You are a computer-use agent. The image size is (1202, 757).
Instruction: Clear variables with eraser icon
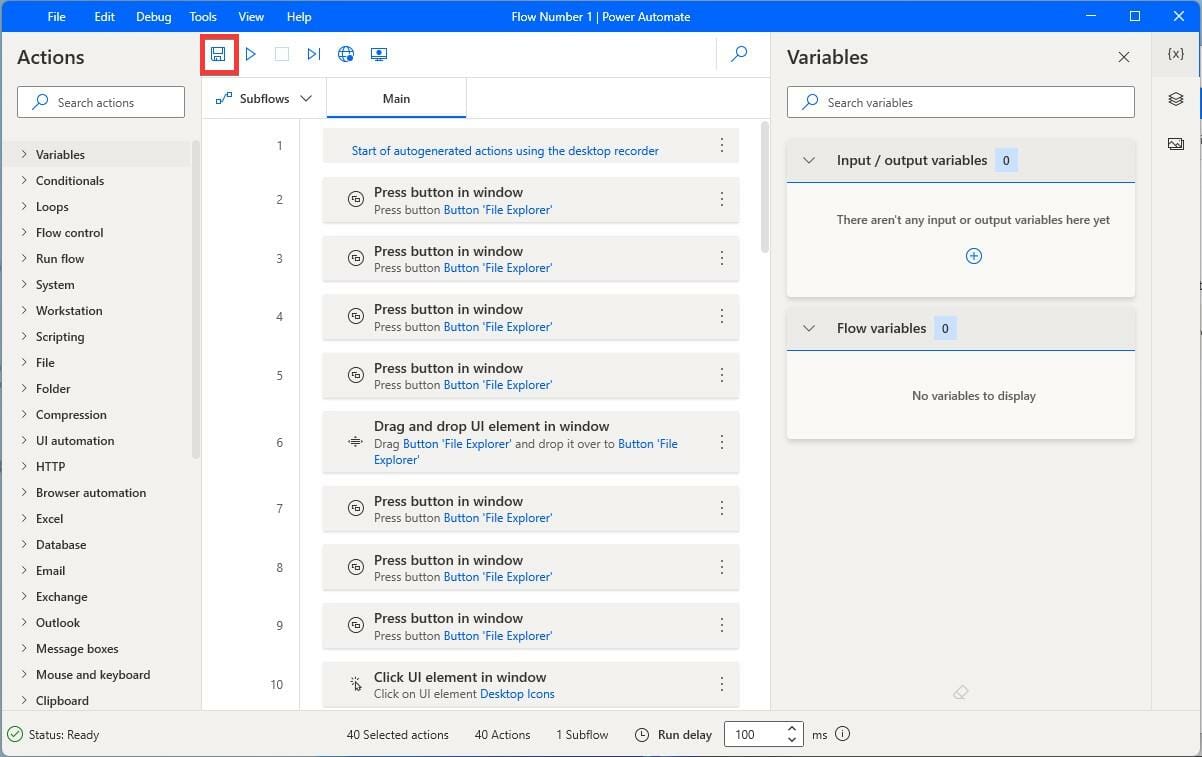tap(961, 692)
